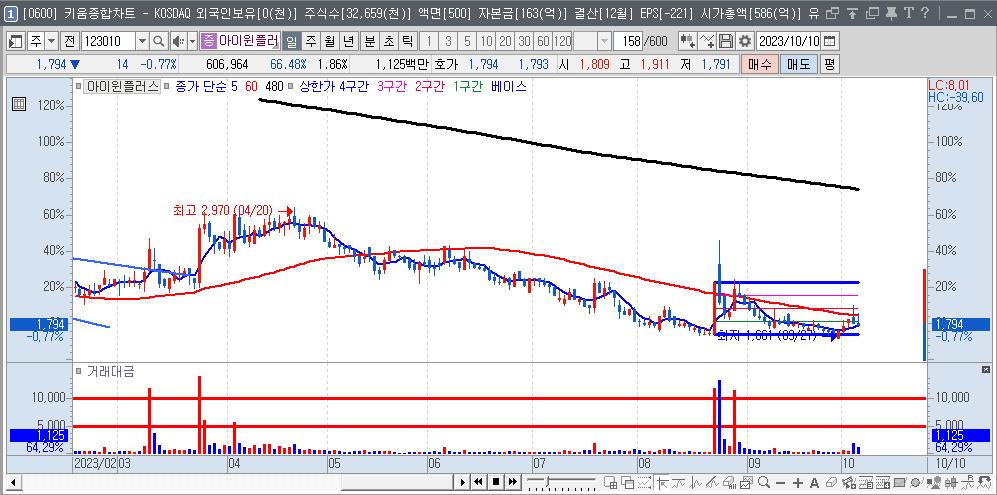
Task: Click the 2023/10/10 date input field
Action: tap(788, 41)
